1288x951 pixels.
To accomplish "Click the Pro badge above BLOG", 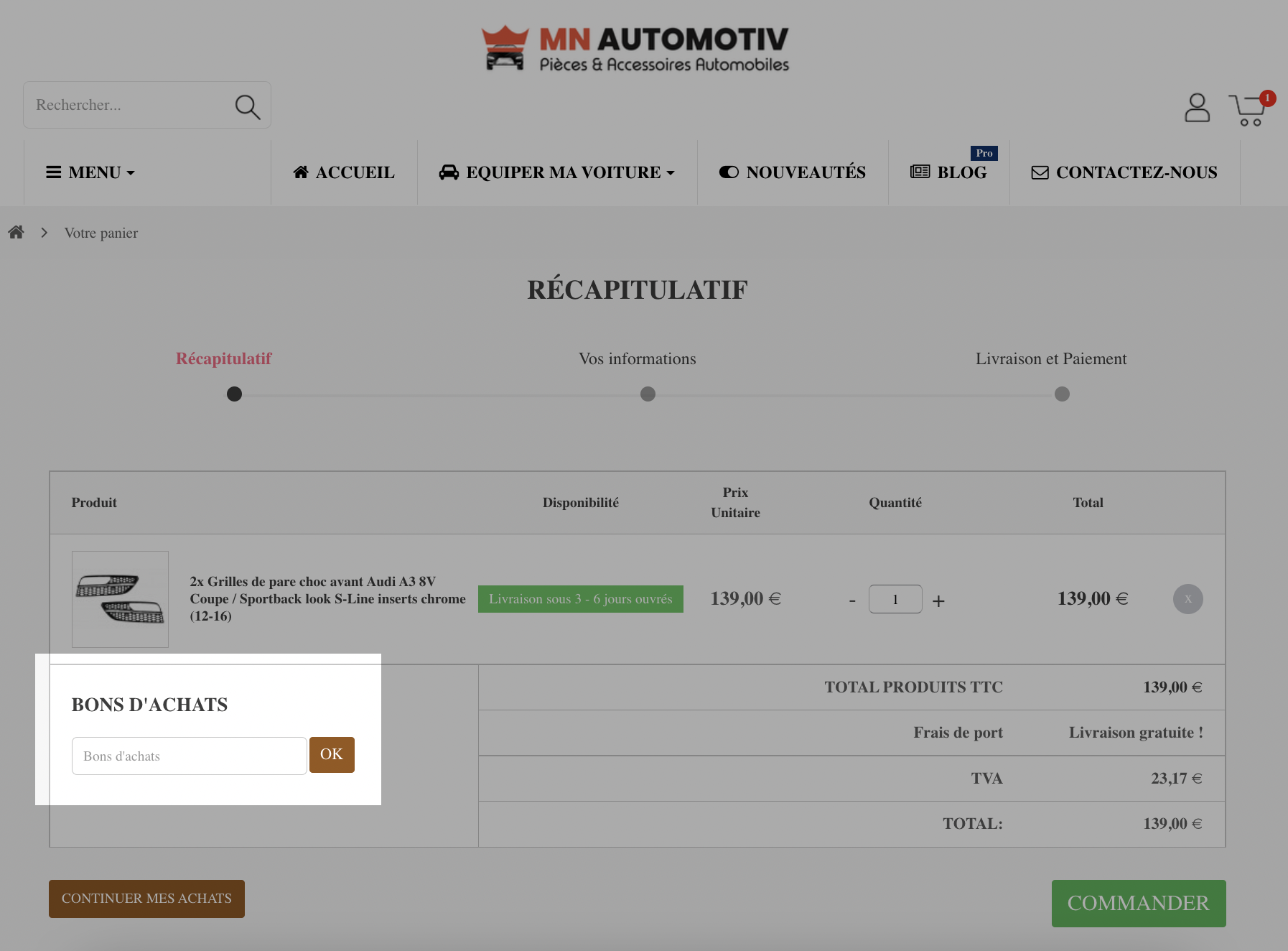I will pyautogui.click(x=984, y=153).
